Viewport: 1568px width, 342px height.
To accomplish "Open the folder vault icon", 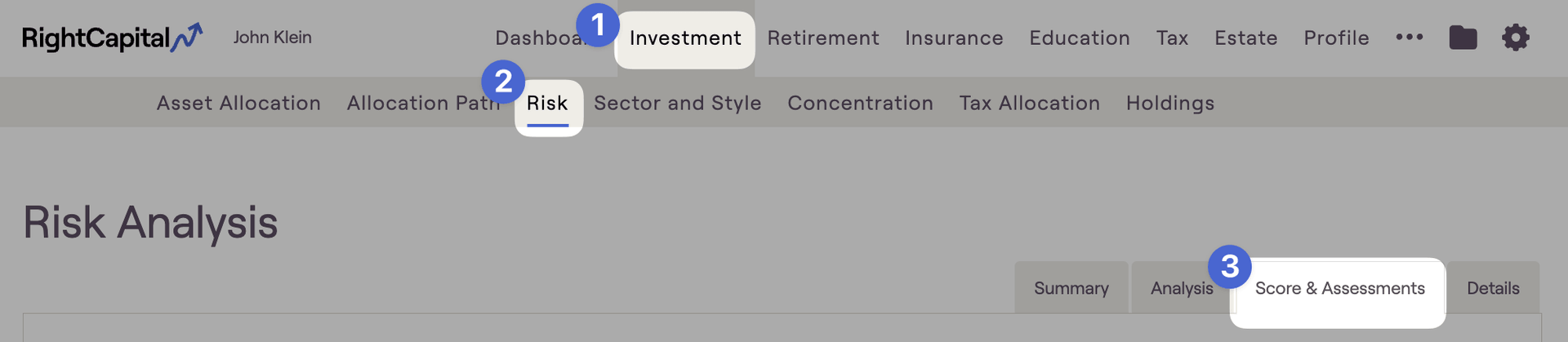I will [x=1463, y=38].
